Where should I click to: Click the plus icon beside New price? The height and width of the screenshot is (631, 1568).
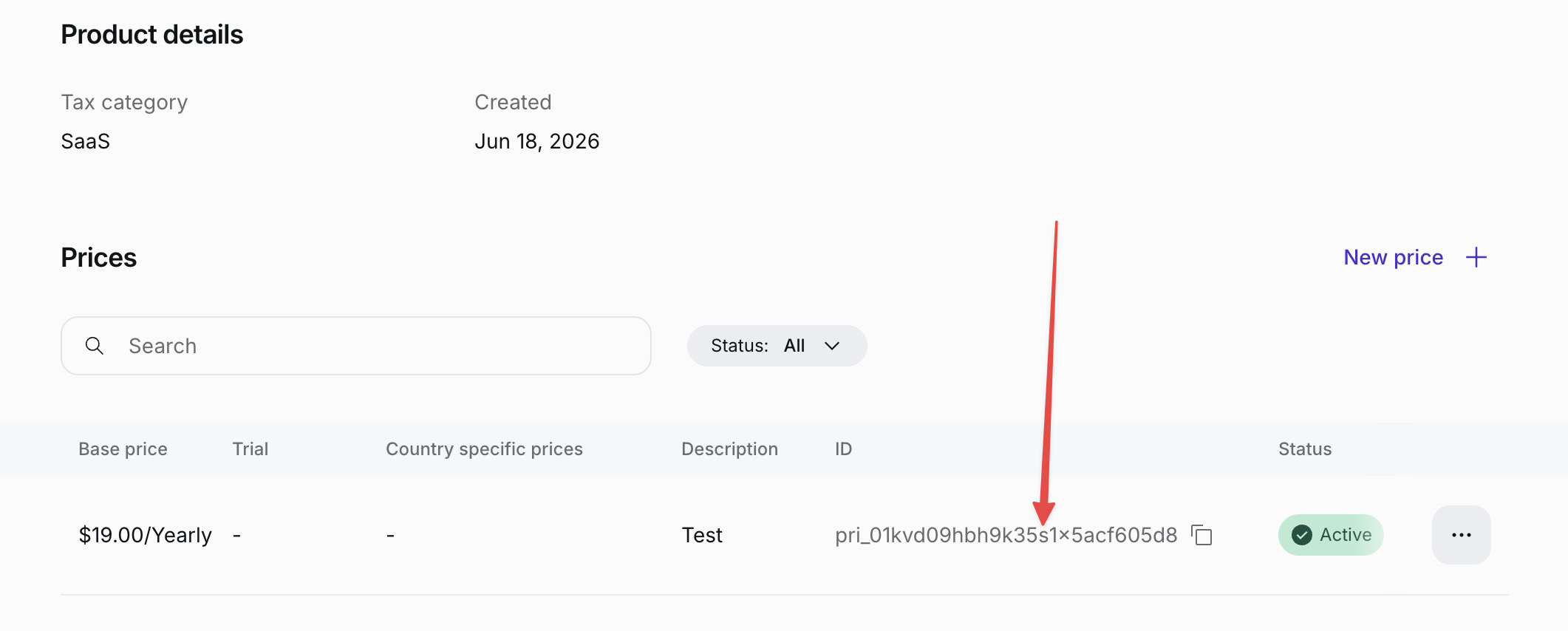[1476, 257]
